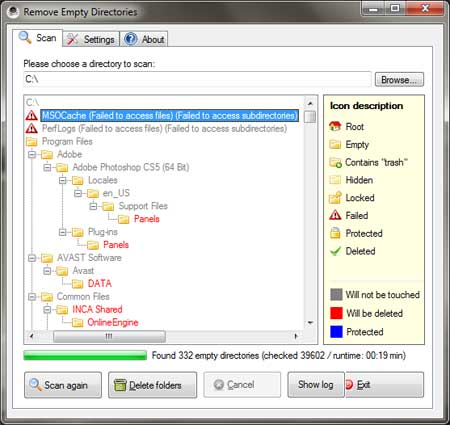This screenshot has height=425, width=450.
Task: Click the failed warning icon beside PerfLogs
Action: coord(31,128)
